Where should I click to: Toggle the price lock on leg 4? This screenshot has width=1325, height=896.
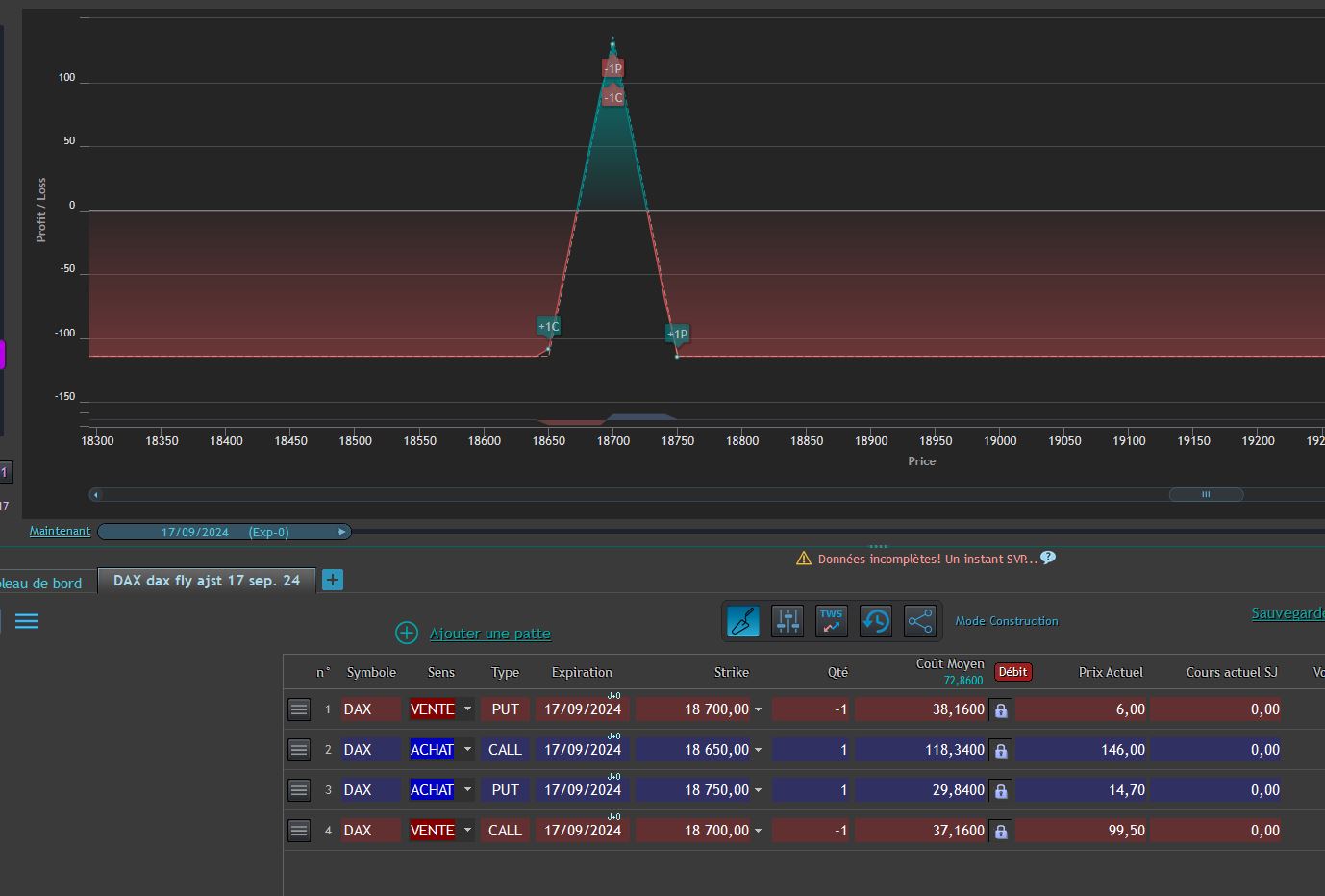point(1001,831)
